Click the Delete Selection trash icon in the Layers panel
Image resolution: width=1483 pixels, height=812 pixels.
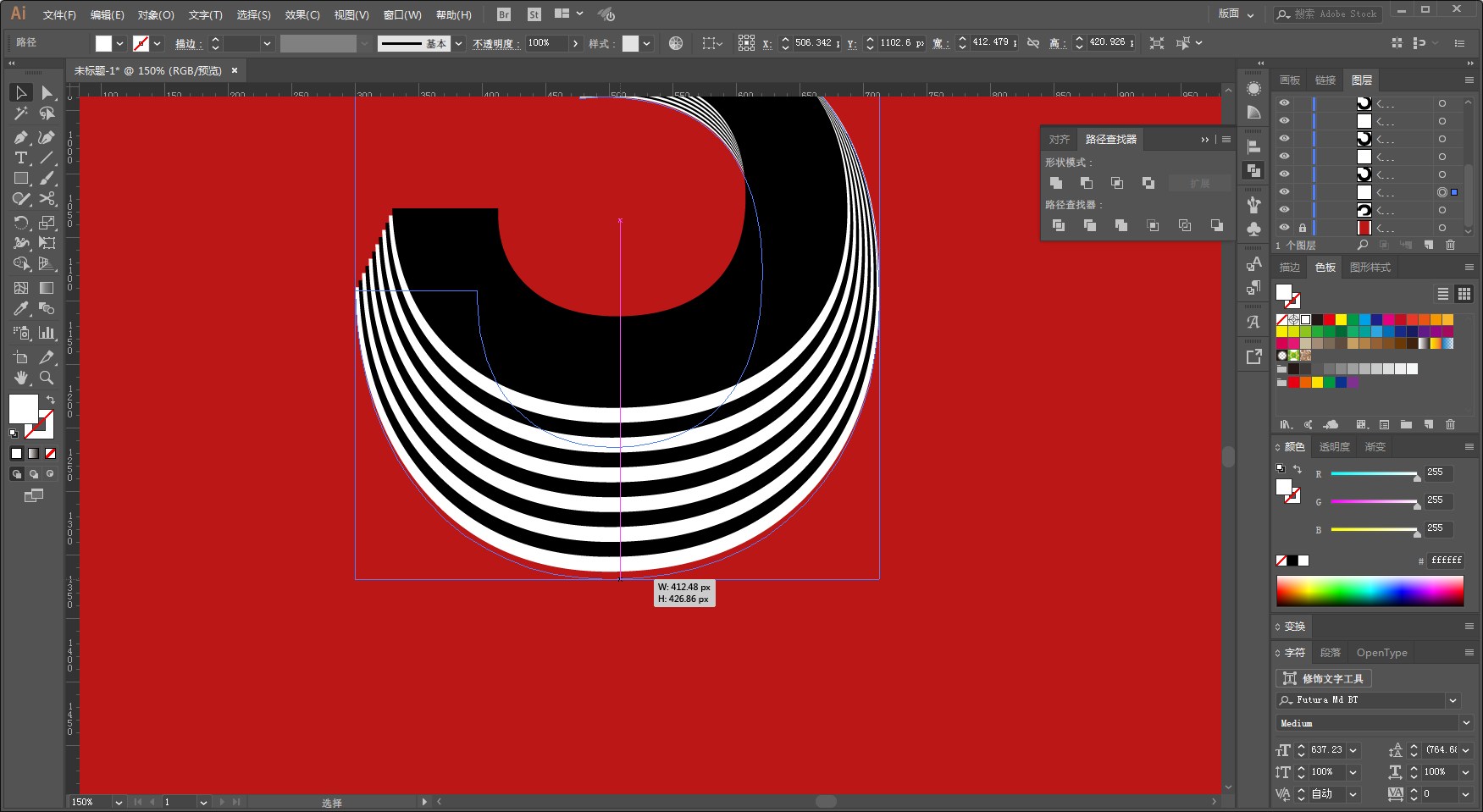coord(1450,245)
